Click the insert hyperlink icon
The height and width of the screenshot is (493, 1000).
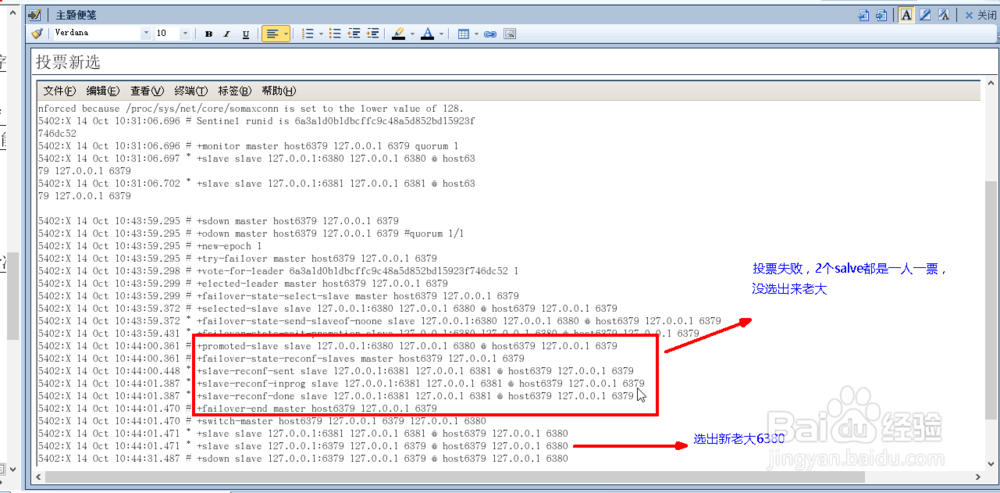(x=490, y=34)
